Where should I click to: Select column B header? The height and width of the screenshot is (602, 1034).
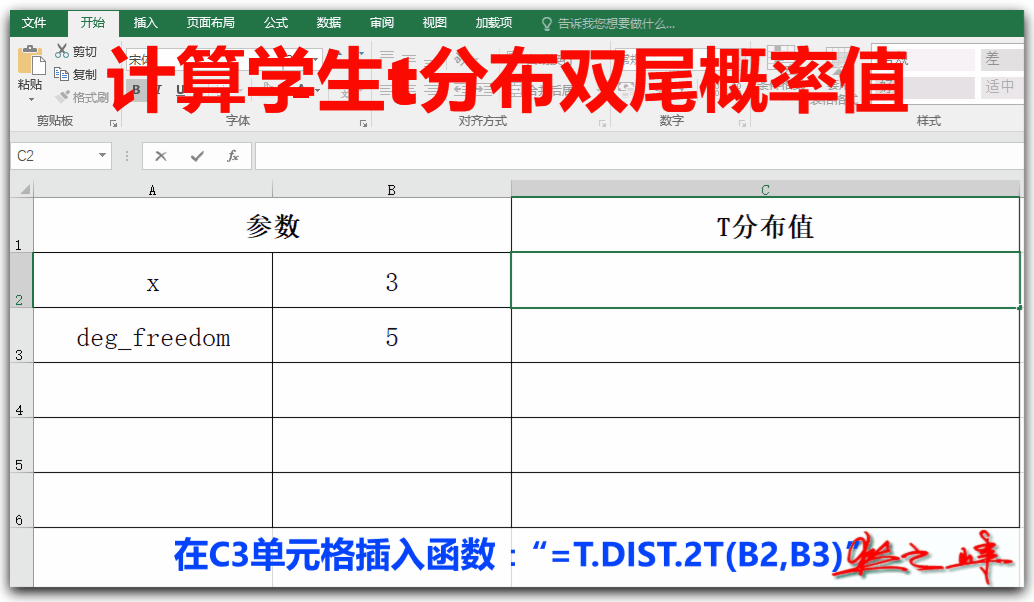(391, 190)
